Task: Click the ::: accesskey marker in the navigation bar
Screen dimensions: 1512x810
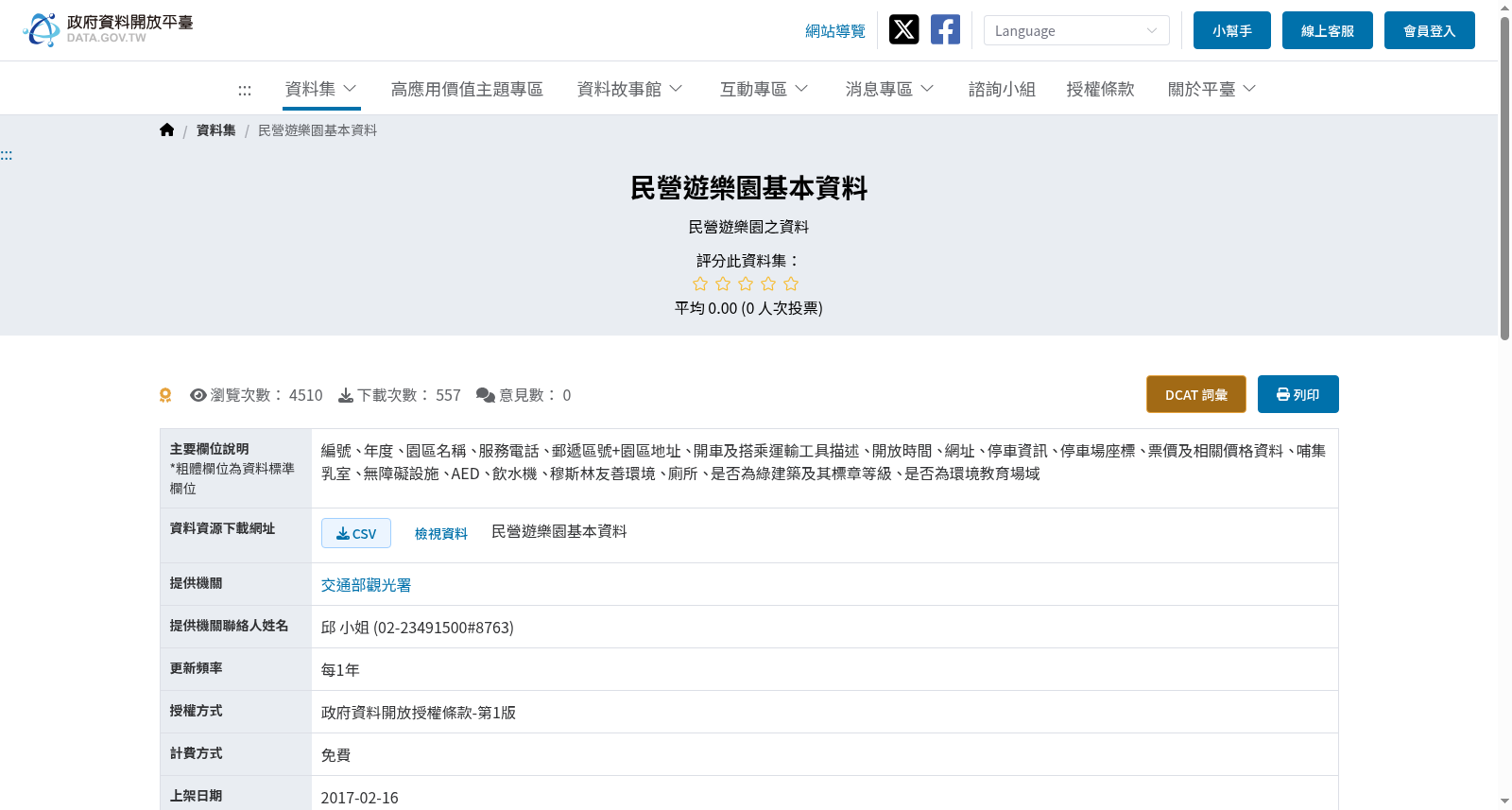Action: point(245,91)
